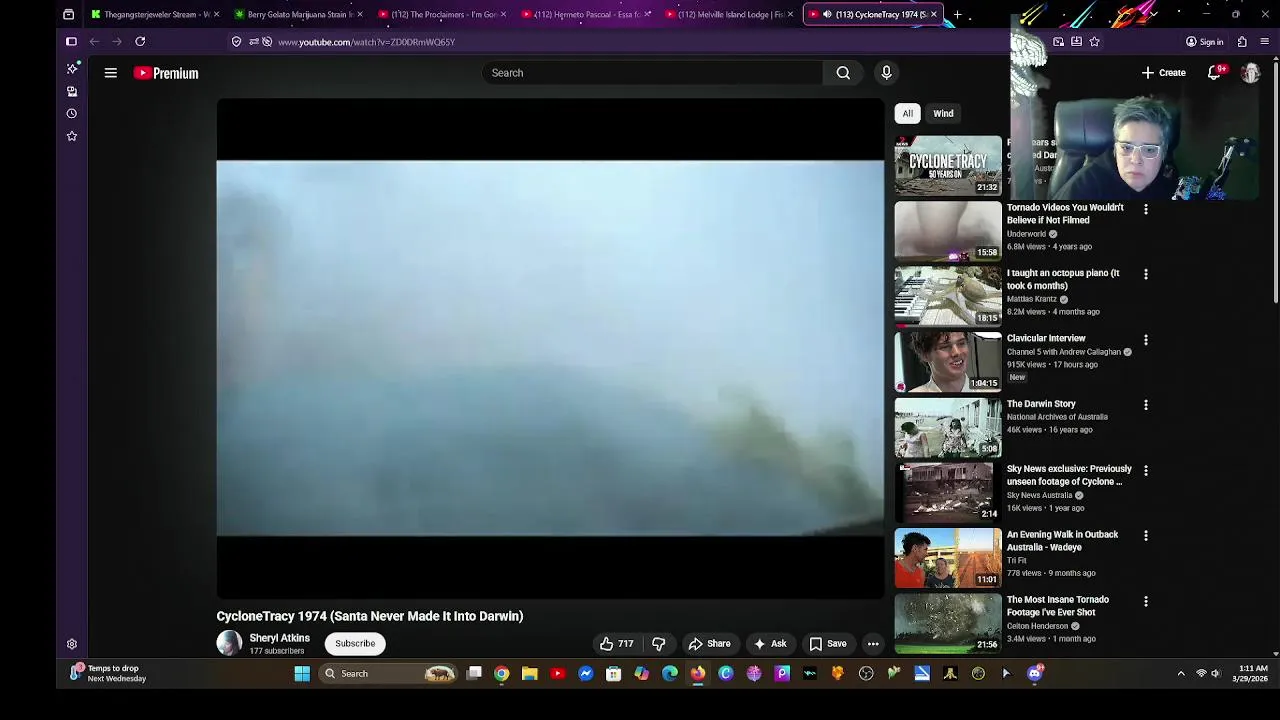Viewport: 1280px width, 720px height.
Task: Click the Ask button
Action: tap(770, 644)
